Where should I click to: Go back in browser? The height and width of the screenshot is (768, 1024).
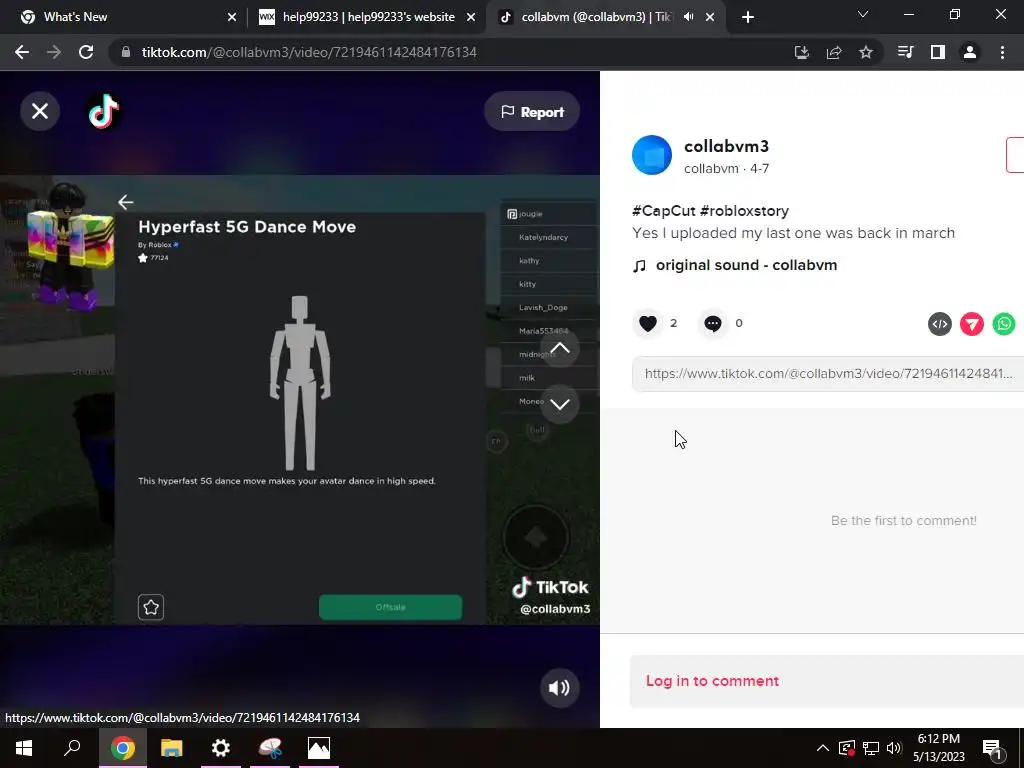(x=22, y=52)
